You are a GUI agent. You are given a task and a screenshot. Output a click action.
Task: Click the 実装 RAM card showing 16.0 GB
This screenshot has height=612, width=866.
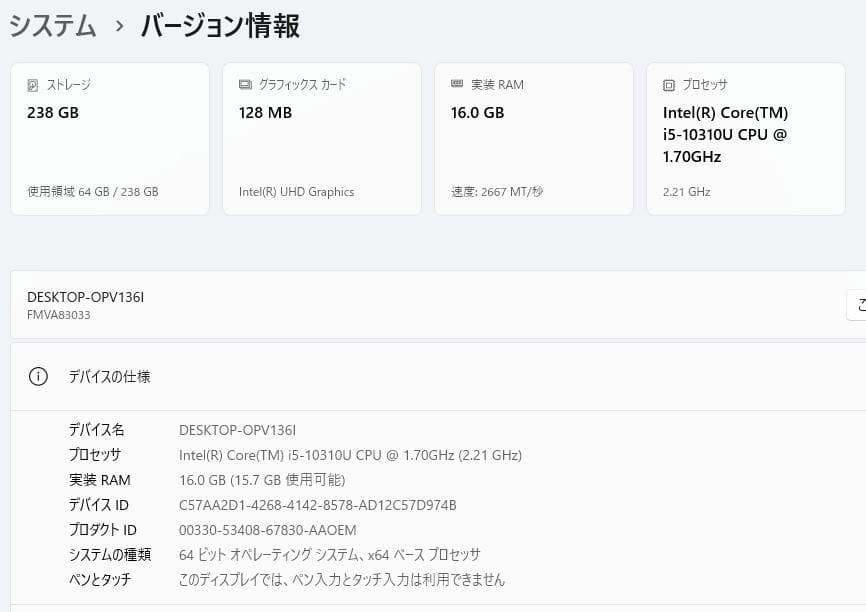tap(534, 138)
